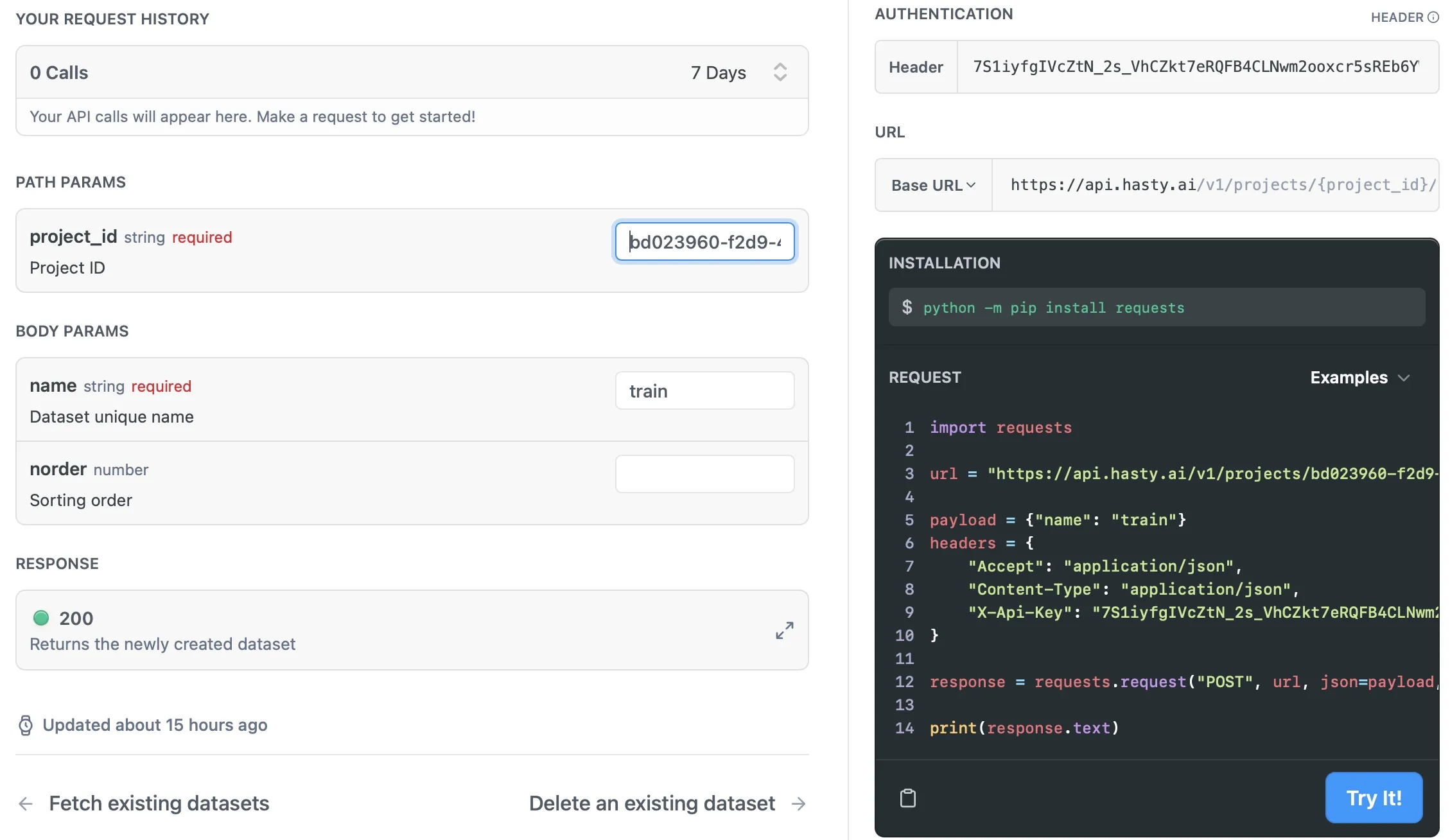Click the watch icon near Updated text
The image size is (1450, 840).
26,725
